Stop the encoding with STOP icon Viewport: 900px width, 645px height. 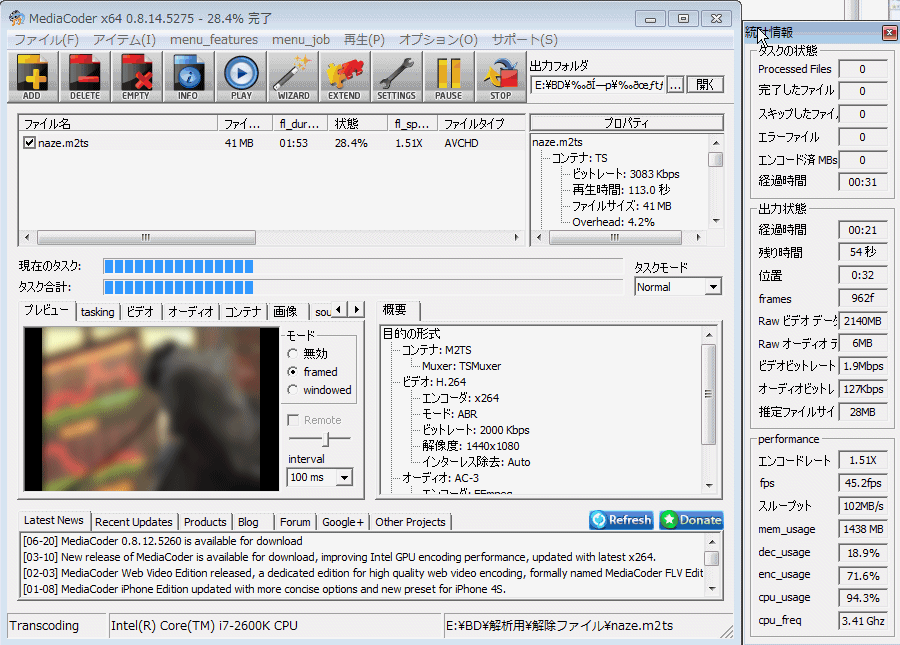pyautogui.click(x=500, y=76)
